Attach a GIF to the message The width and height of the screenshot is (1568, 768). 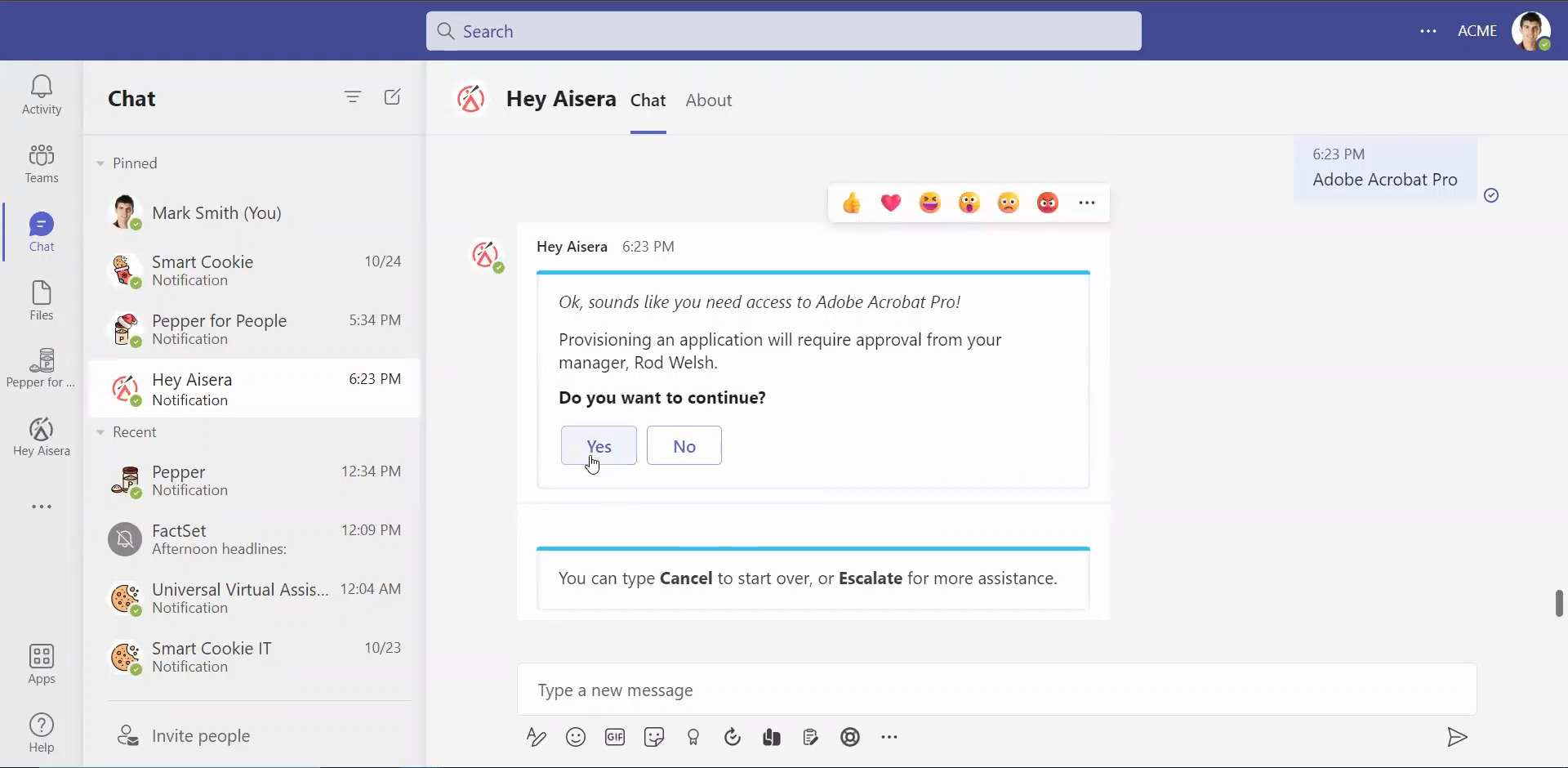615,737
